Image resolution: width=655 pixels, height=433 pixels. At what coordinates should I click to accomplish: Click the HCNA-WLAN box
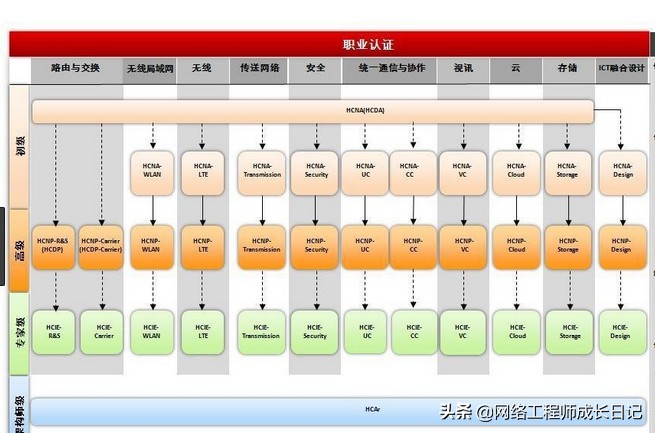coord(152,173)
